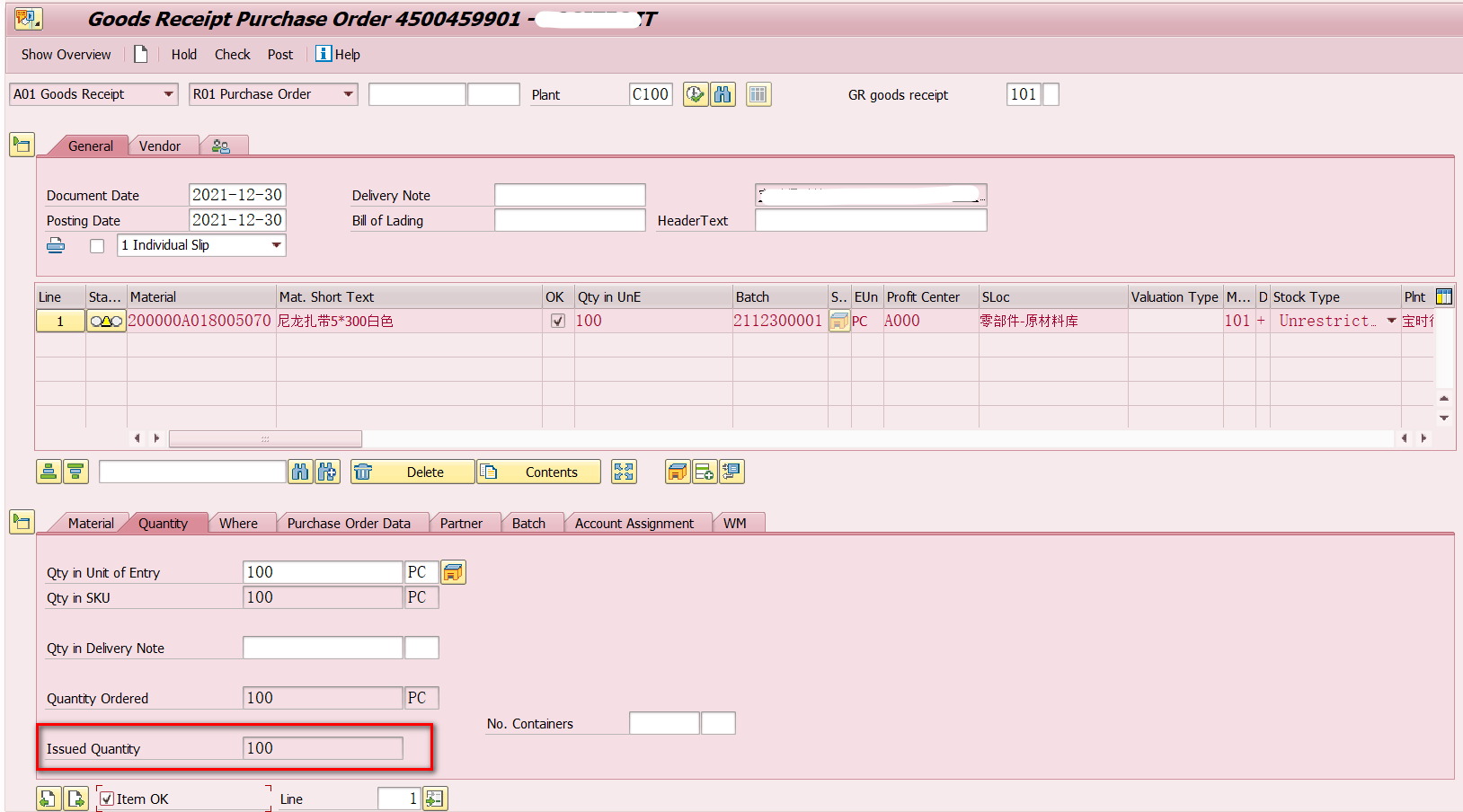Click the Post button
Screen dimensions: 1463x812
coord(279,54)
